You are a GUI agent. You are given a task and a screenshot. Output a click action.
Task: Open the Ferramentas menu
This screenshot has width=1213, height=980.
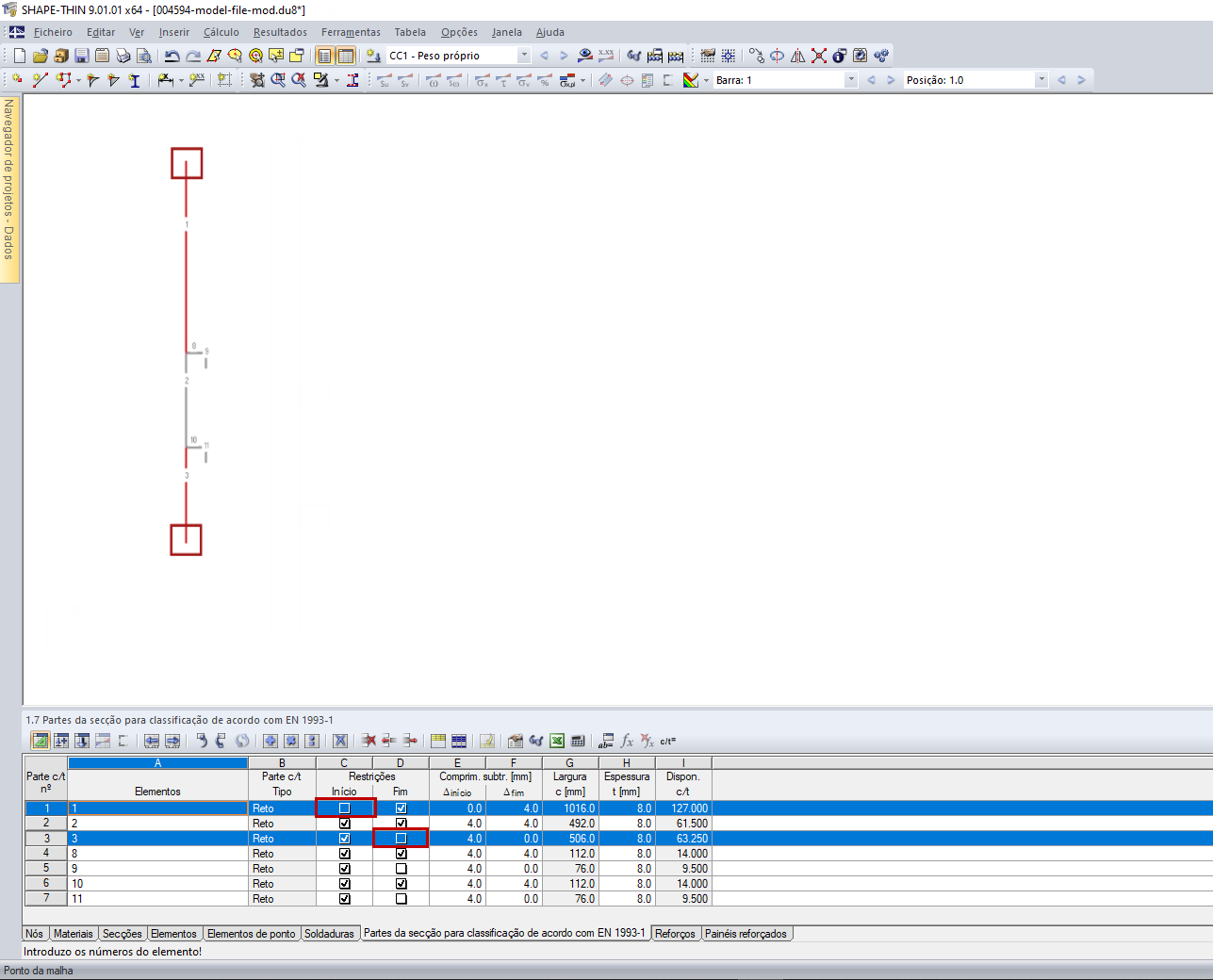pyautogui.click(x=351, y=32)
